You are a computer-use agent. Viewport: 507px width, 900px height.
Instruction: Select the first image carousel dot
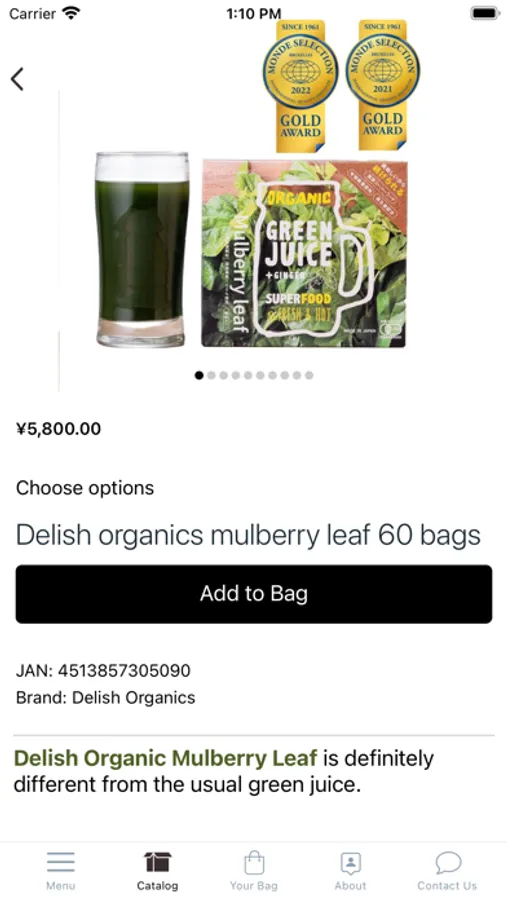pos(199,375)
